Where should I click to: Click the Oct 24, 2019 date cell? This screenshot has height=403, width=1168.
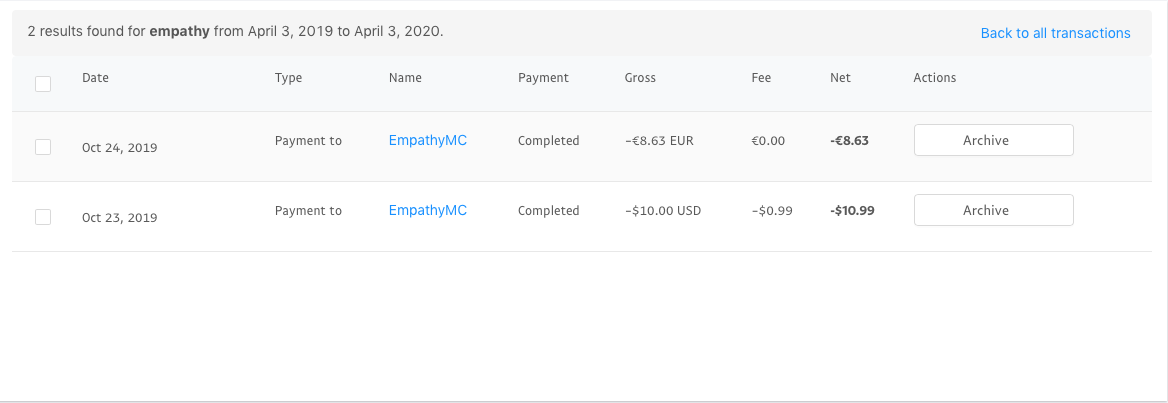(119, 147)
